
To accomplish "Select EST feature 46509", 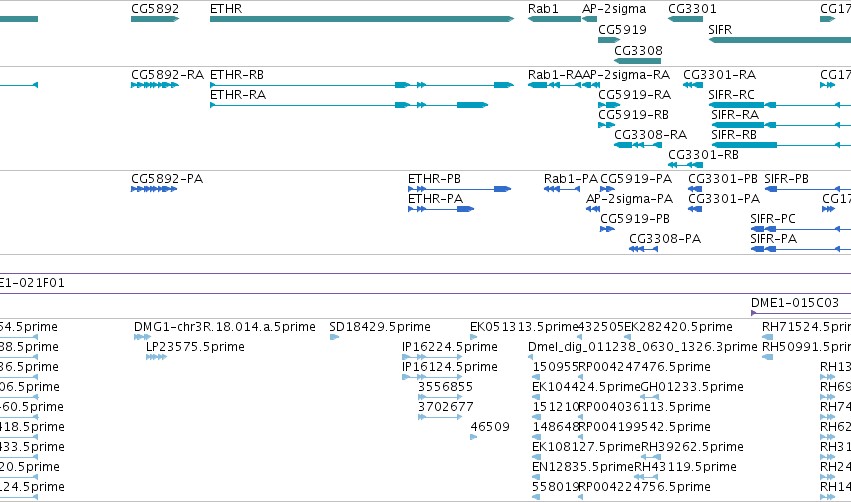I will [474, 437].
